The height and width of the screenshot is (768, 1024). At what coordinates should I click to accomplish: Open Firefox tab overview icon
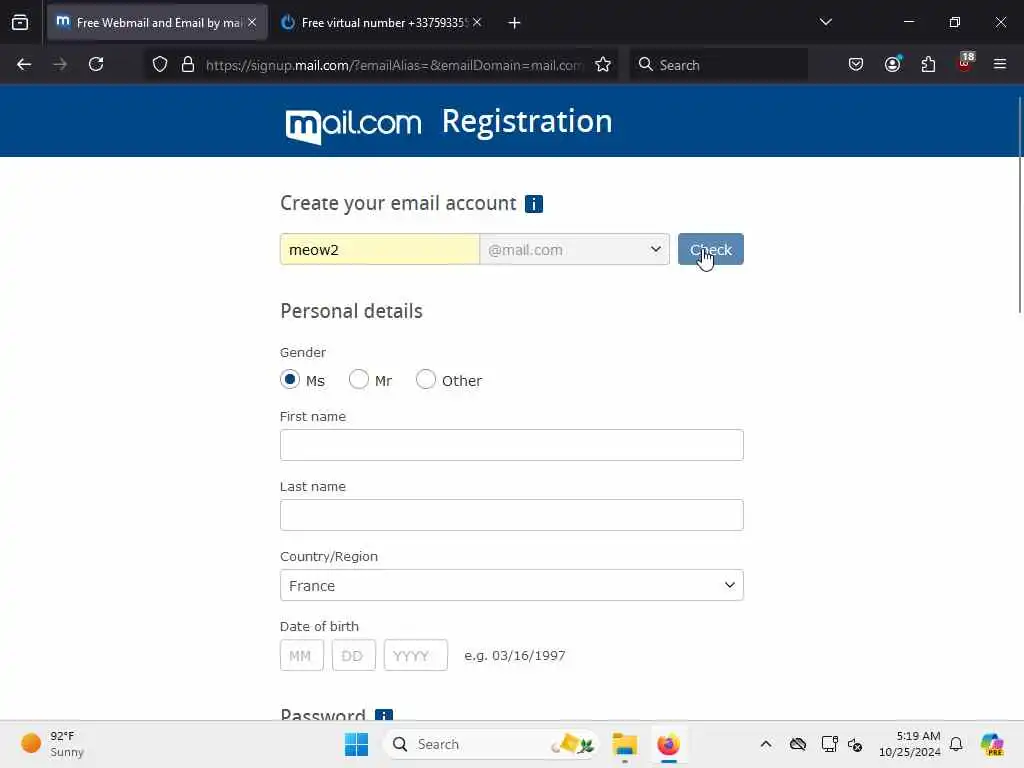pos(20,22)
